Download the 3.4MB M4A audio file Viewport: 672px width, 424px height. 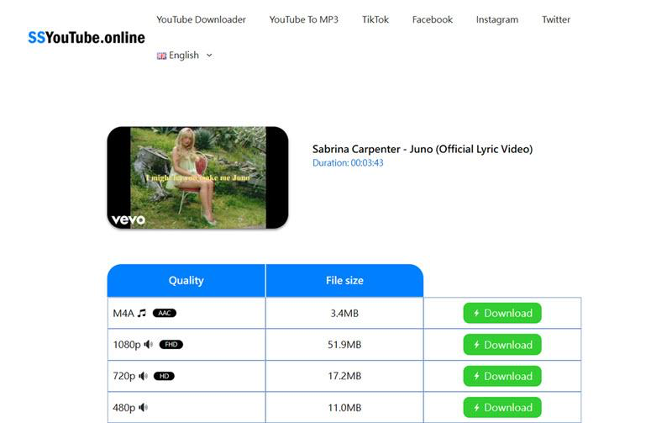(502, 313)
